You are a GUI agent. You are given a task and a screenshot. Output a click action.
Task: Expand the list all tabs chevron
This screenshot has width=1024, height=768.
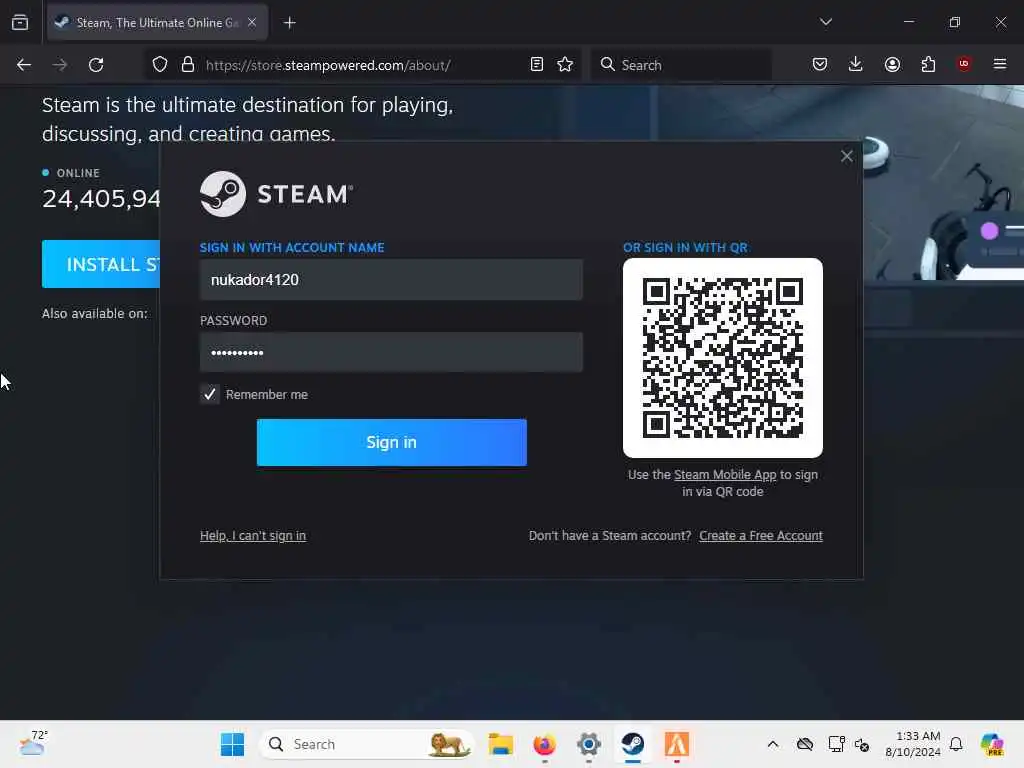pyautogui.click(x=825, y=22)
